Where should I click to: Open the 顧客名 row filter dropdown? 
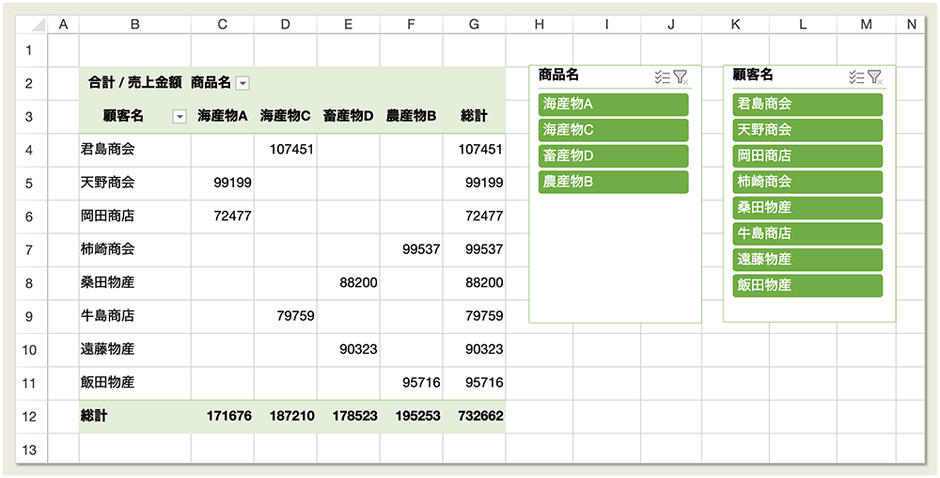pyautogui.click(x=179, y=117)
